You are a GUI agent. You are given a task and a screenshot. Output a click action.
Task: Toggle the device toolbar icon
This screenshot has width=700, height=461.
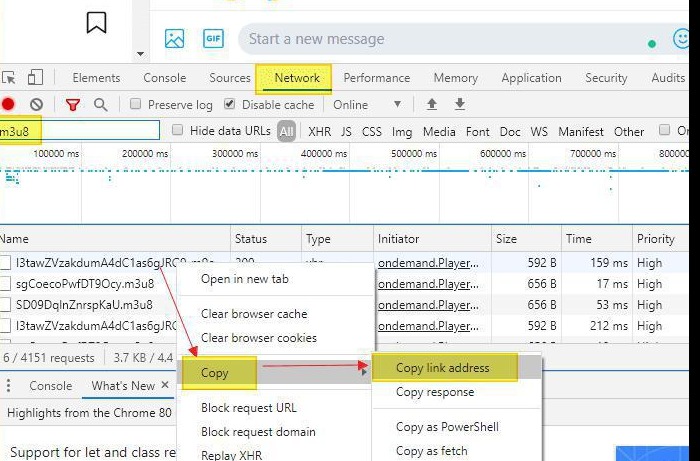pyautogui.click(x=35, y=78)
